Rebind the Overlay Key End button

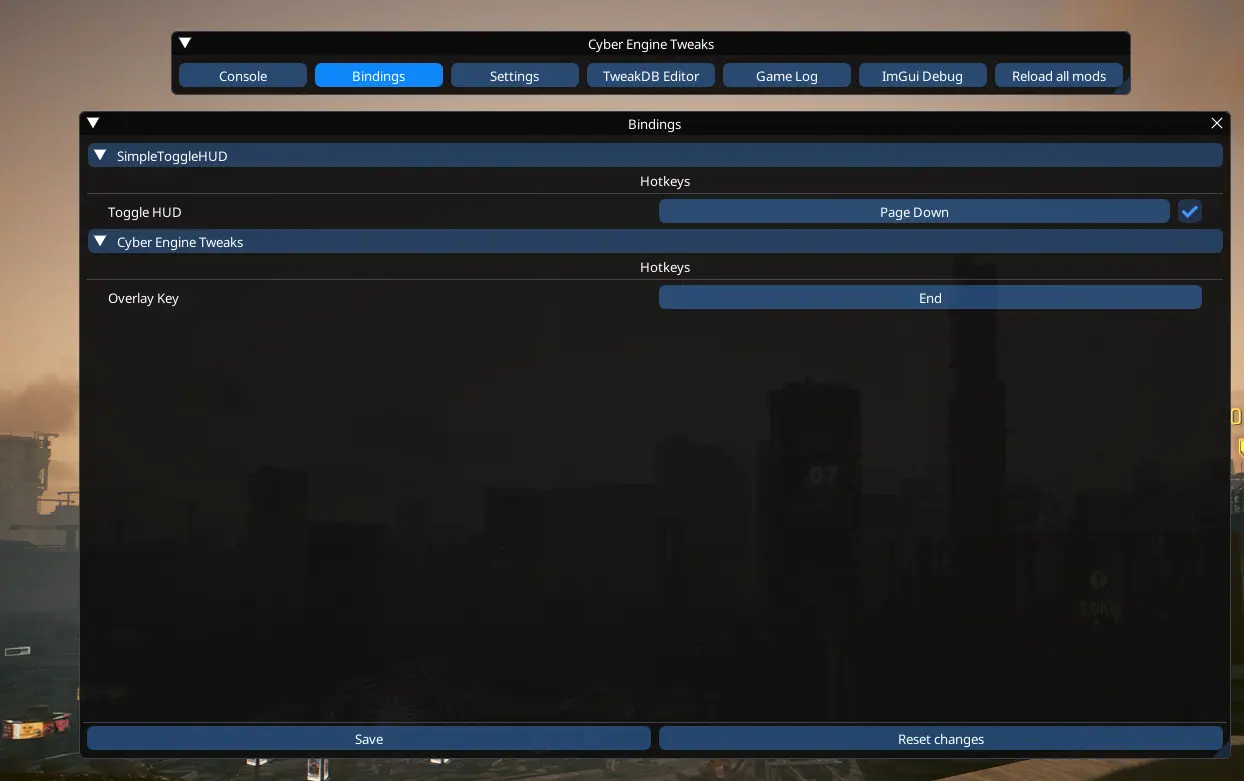(x=930, y=297)
